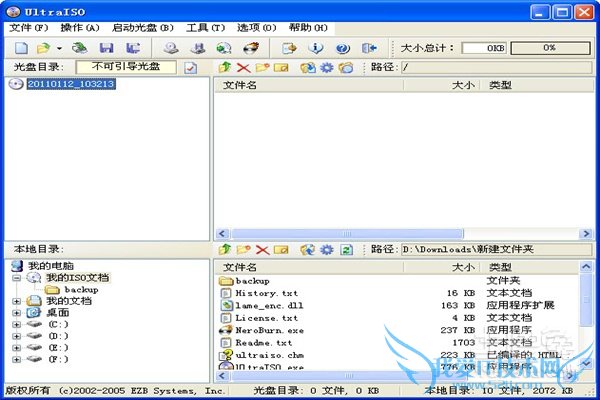Click the Rename icon in 本地目录 toolbar

[x=281, y=250]
